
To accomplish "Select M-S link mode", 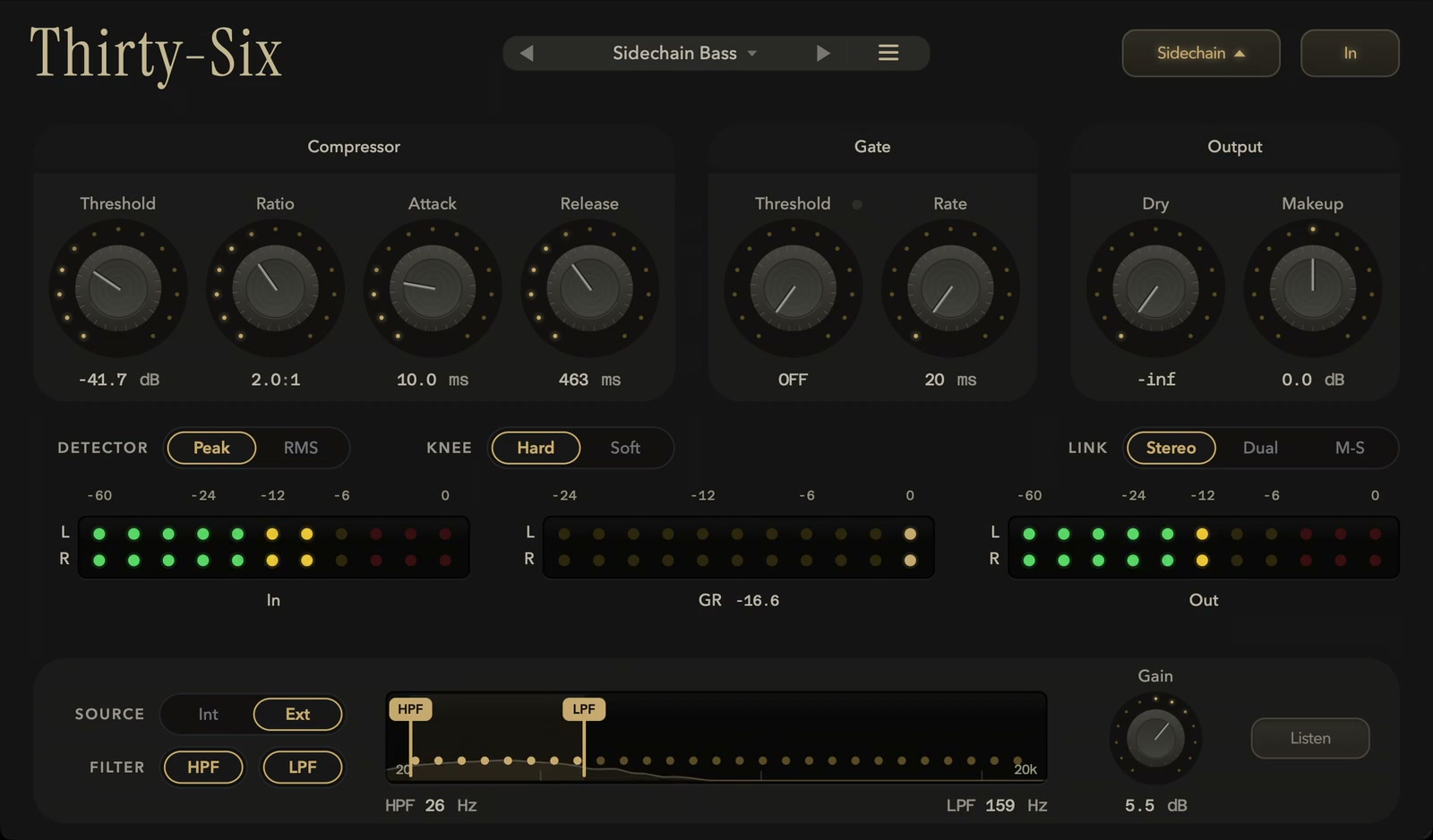I will click(1350, 448).
